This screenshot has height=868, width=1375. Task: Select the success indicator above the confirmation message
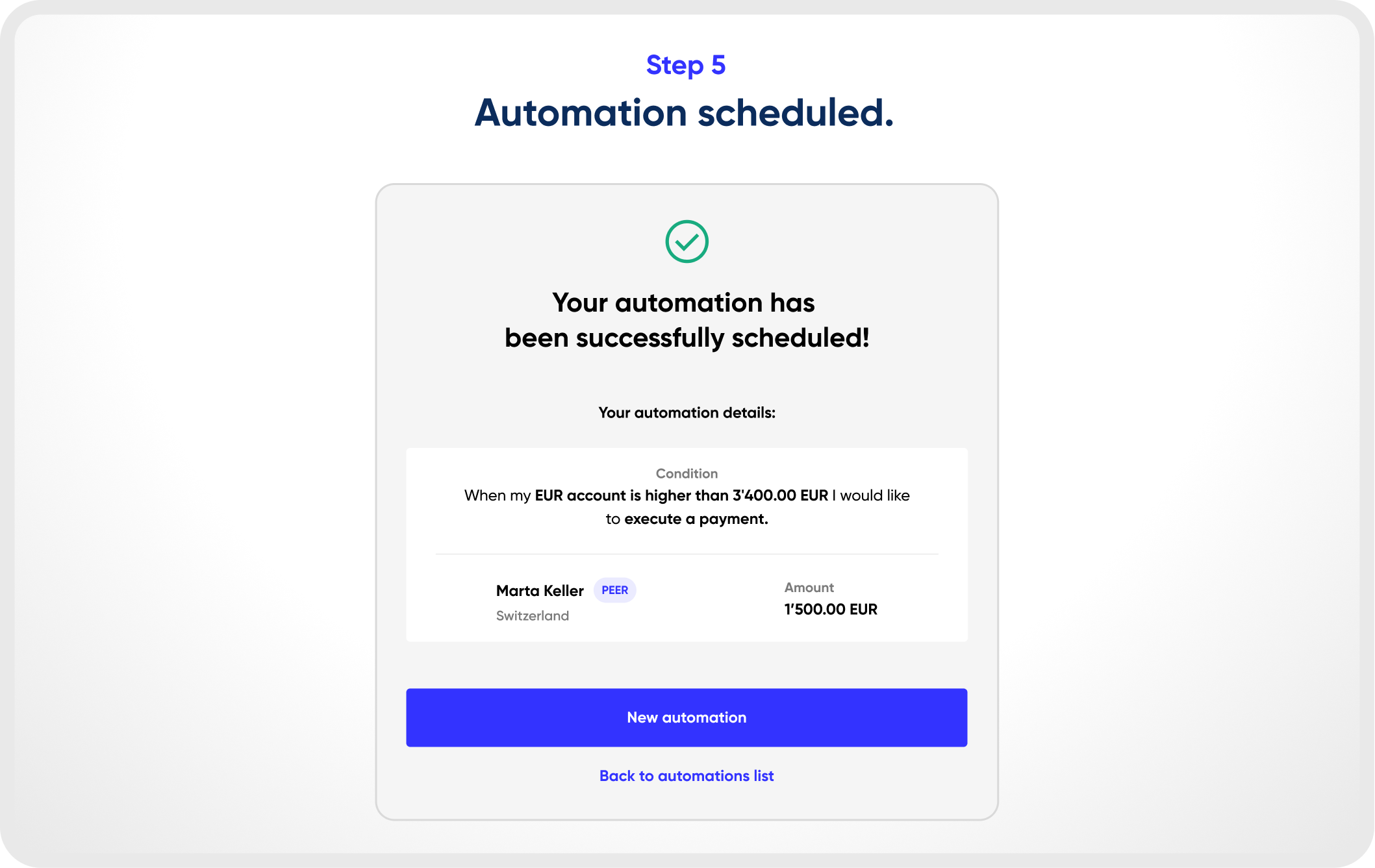point(687,242)
